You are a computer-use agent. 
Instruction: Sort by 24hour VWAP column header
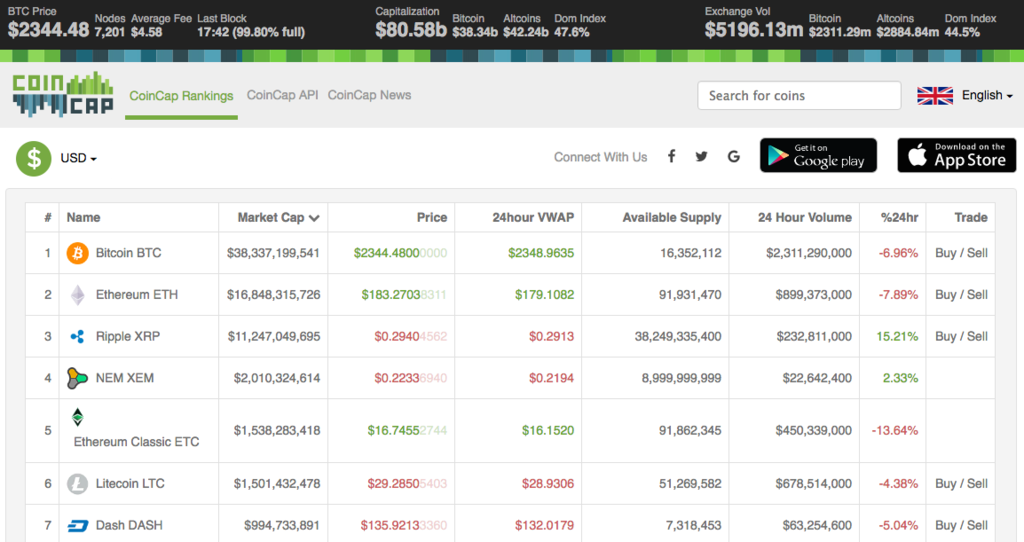533,217
